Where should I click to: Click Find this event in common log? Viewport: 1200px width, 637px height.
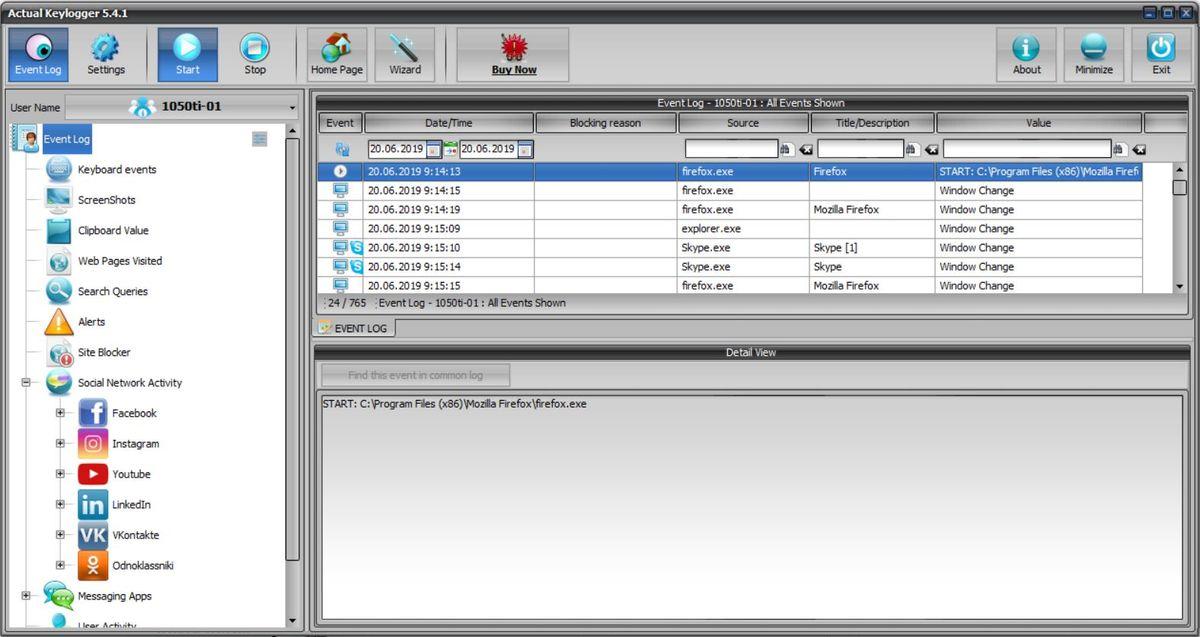pyautogui.click(x=415, y=375)
